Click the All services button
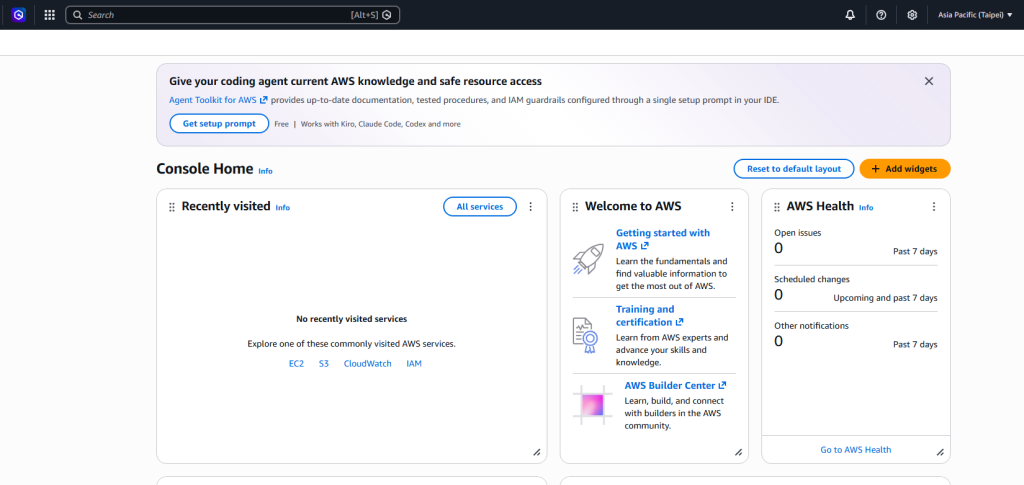 tap(480, 206)
